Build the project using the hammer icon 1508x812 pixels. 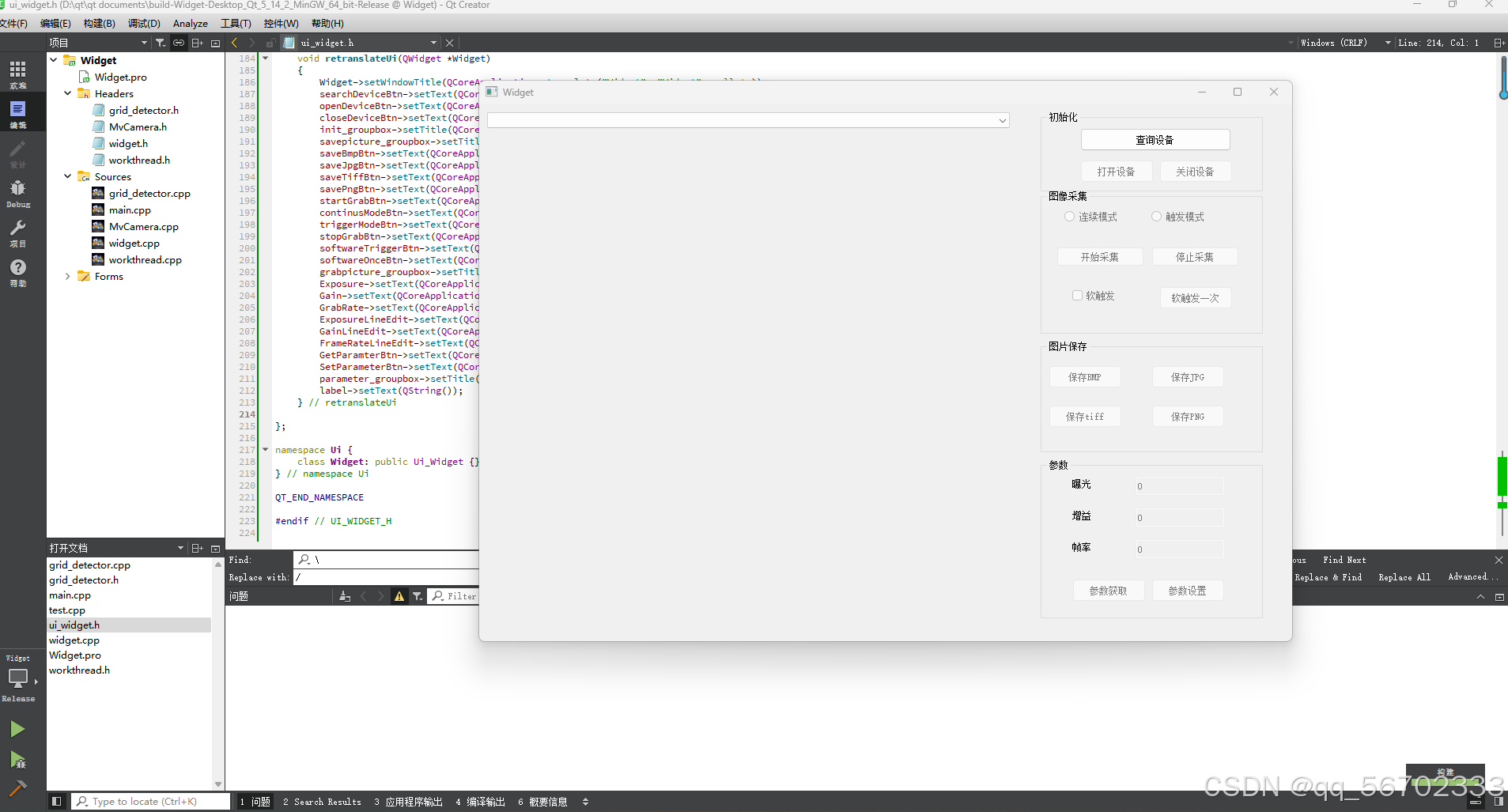click(x=18, y=788)
